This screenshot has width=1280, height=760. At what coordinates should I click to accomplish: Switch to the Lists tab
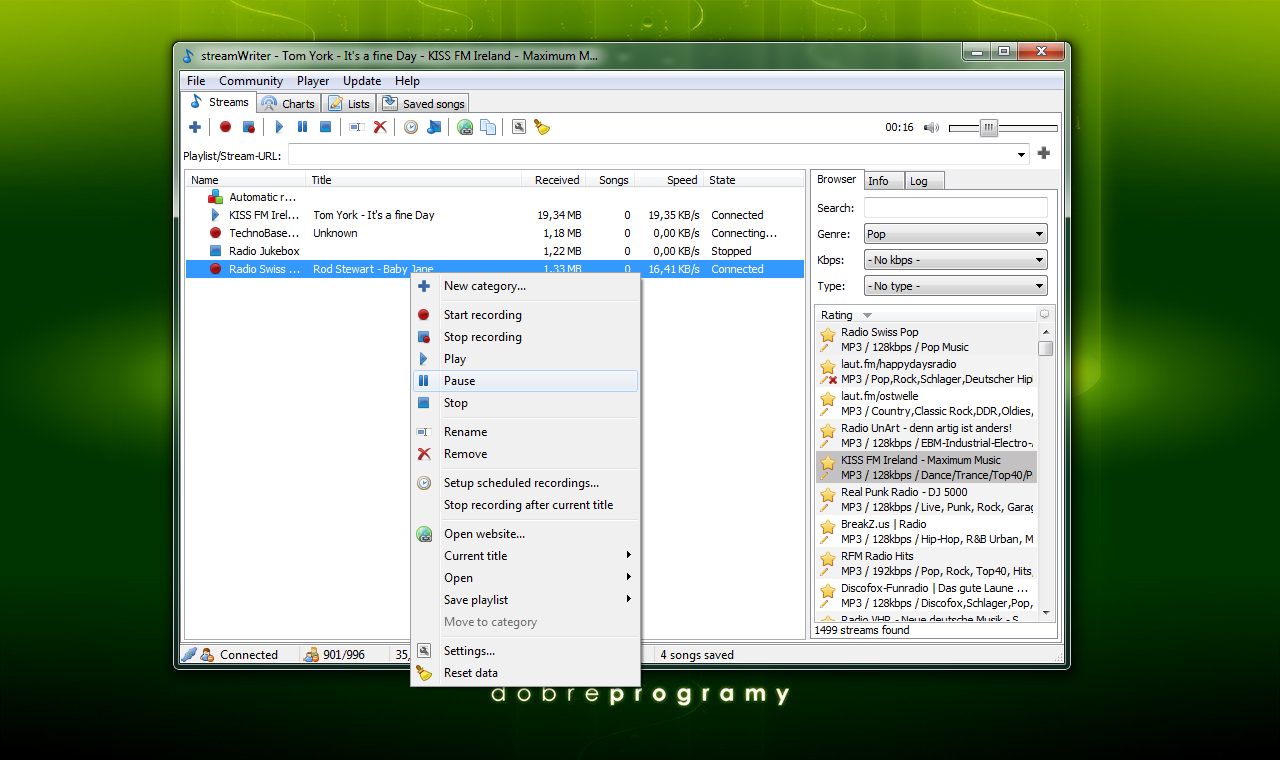[349, 103]
